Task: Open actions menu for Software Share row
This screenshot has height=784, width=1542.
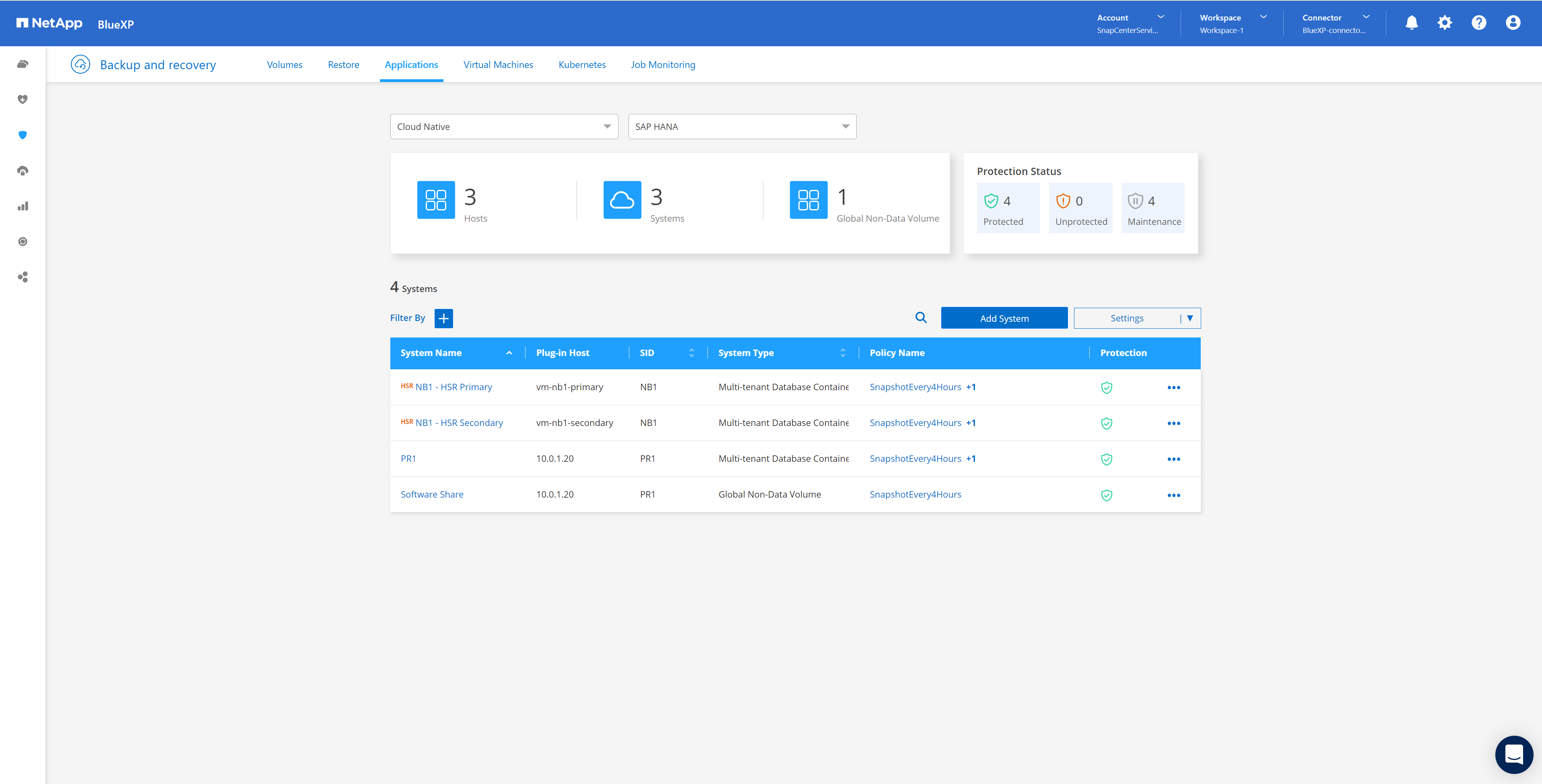Action: 1173,495
